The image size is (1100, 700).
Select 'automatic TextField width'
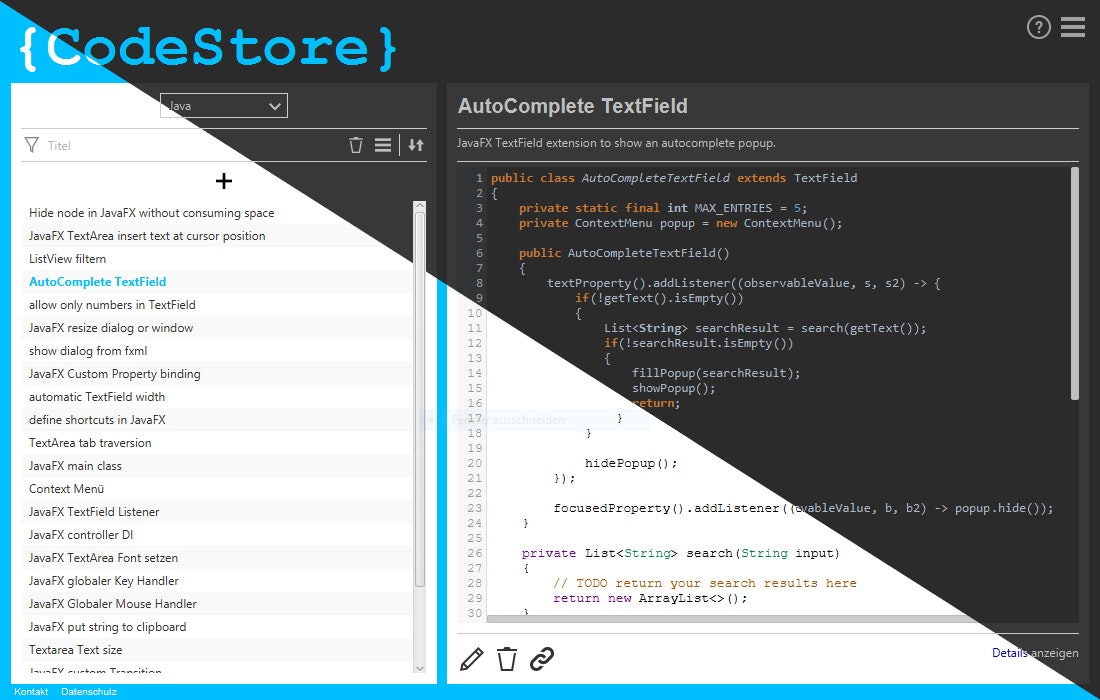pos(217,397)
